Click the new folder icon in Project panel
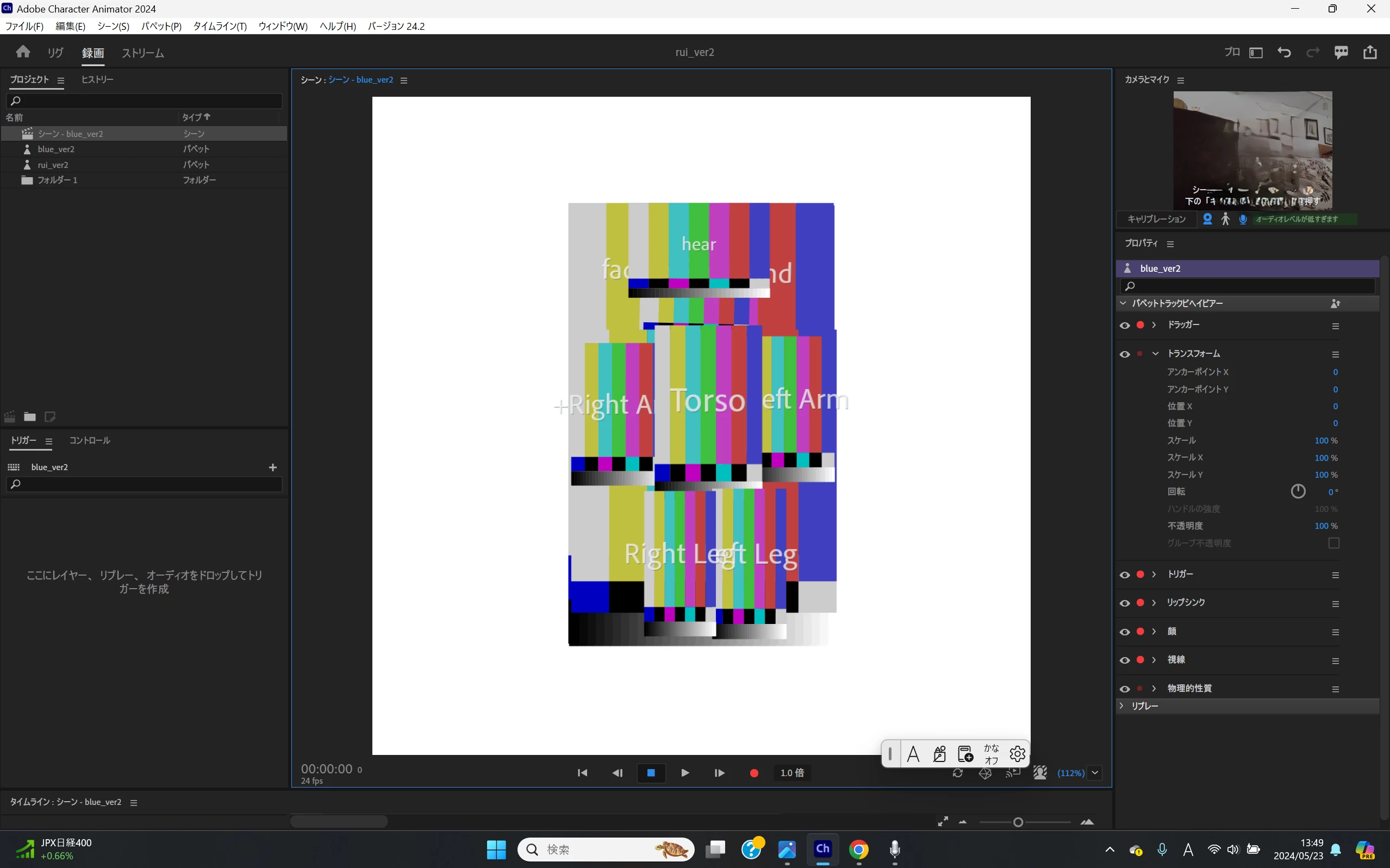This screenshot has height=868, width=1390. (x=30, y=417)
